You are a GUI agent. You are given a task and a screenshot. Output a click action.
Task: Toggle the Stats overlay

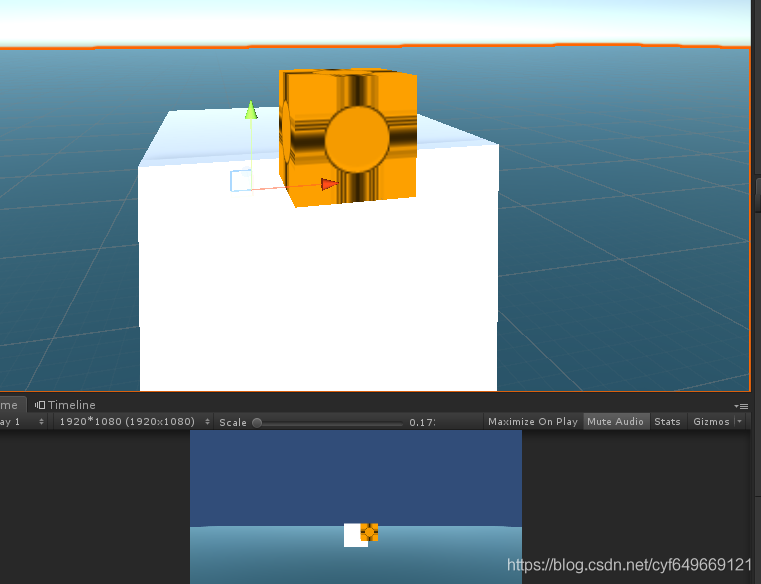[667, 422]
